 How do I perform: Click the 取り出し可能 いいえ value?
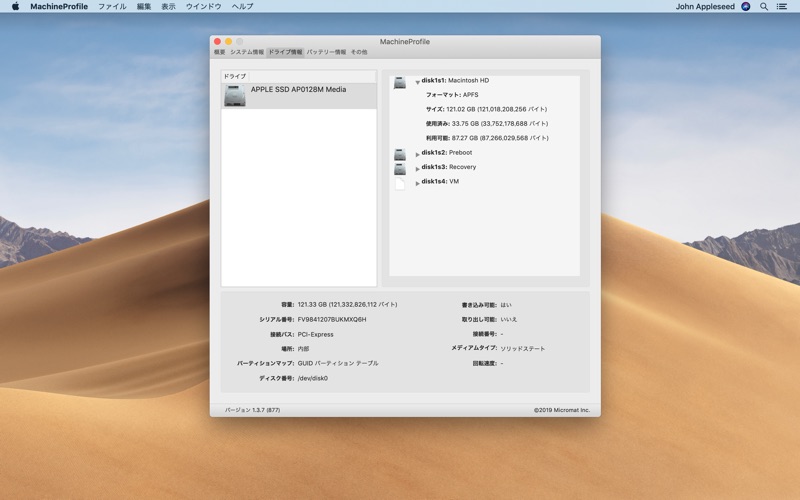(508, 319)
